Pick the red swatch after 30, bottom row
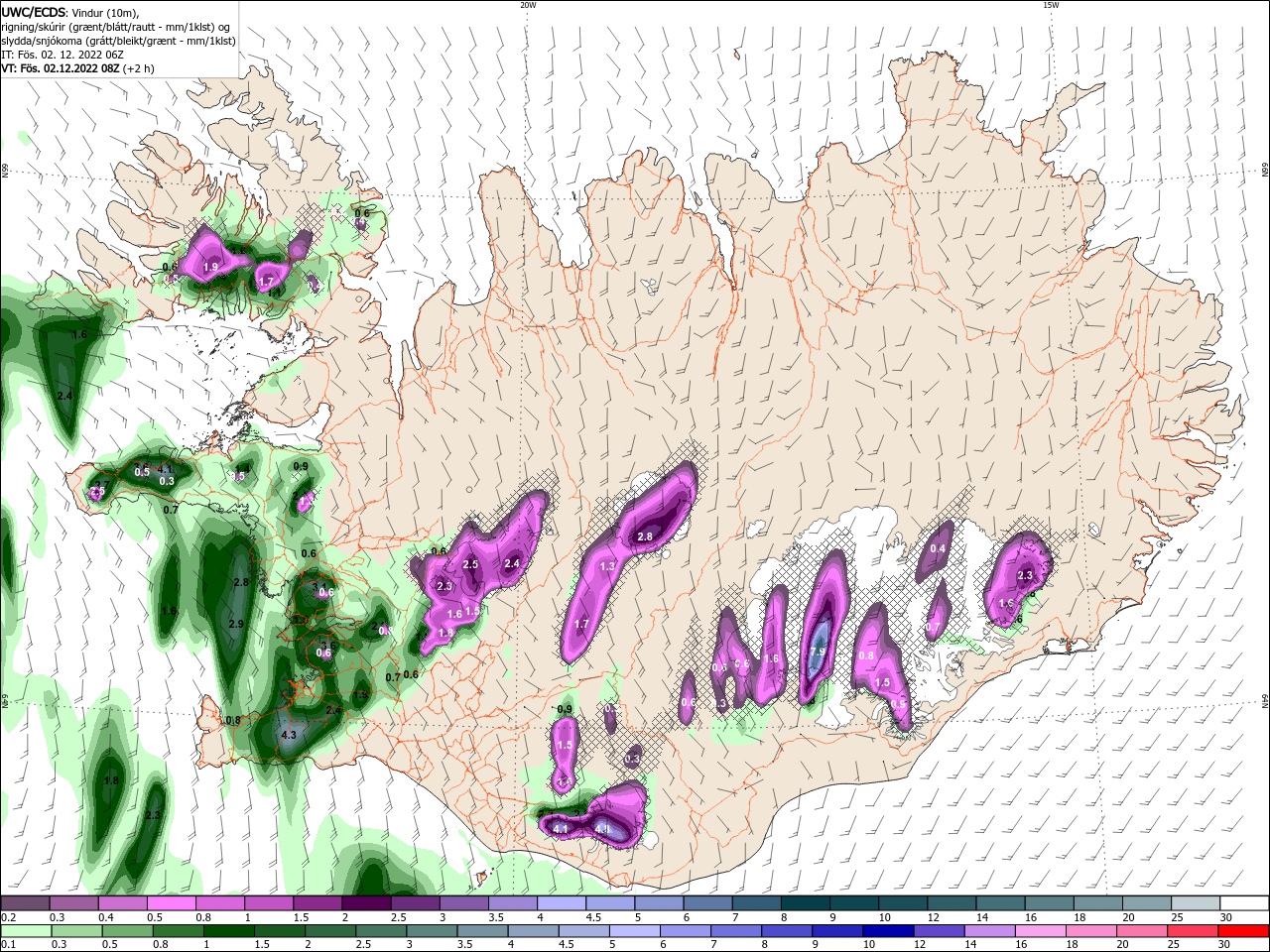Viewport: 1270px width, 952px height. 1243,931
